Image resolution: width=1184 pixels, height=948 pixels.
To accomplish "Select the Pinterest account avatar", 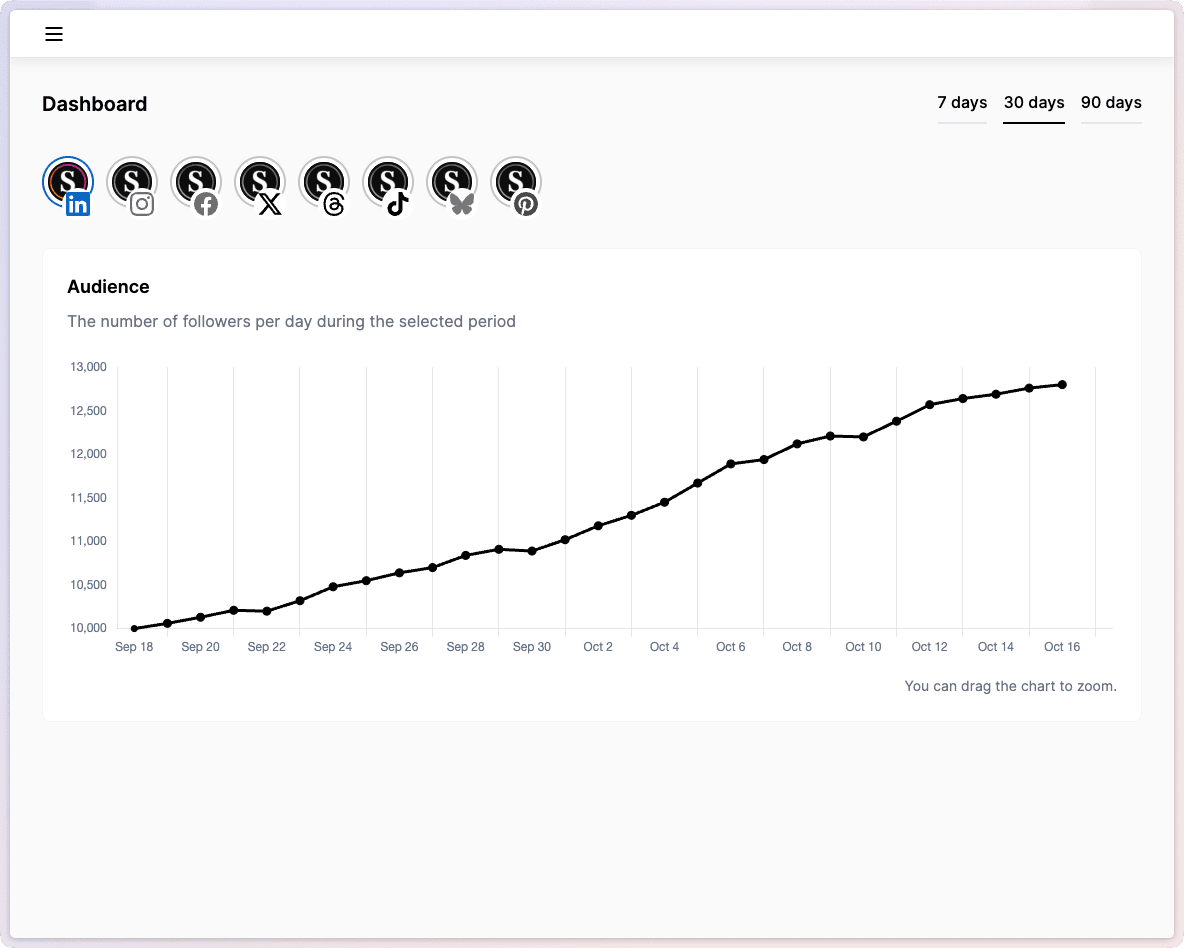I will point(516,183).
